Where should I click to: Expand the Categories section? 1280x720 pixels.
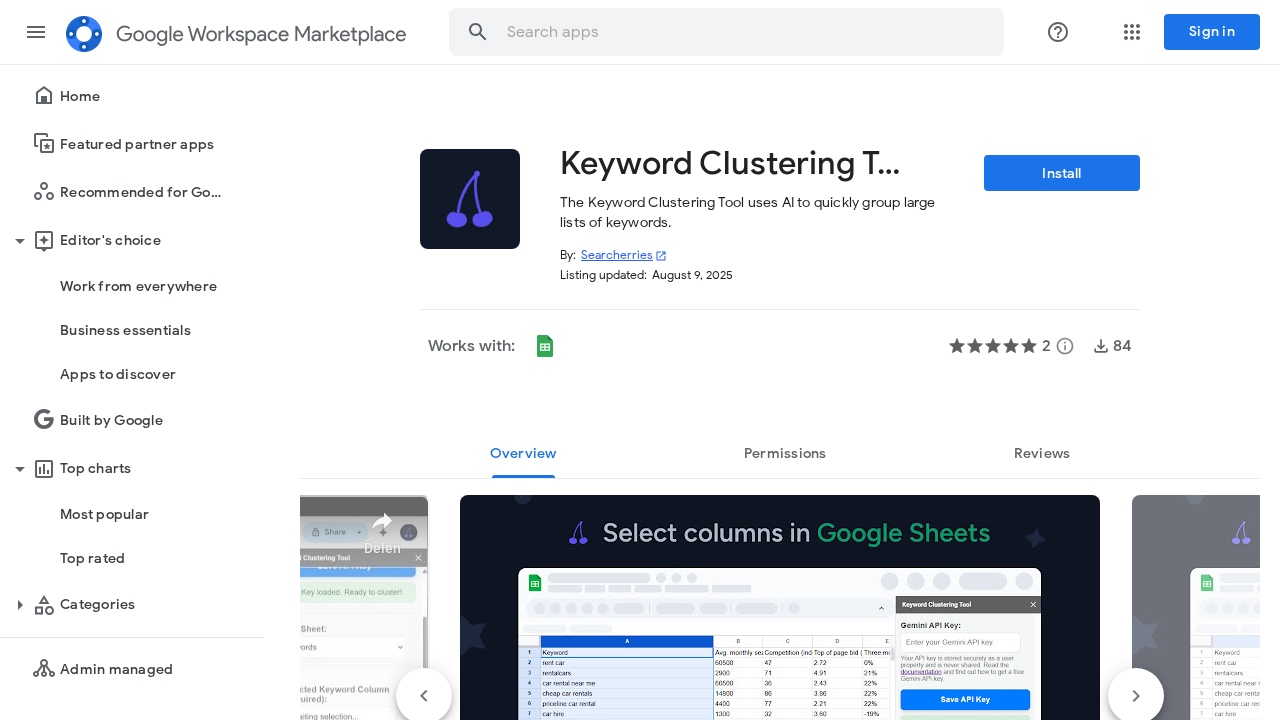pyautogui.click(x=19, y=605)
